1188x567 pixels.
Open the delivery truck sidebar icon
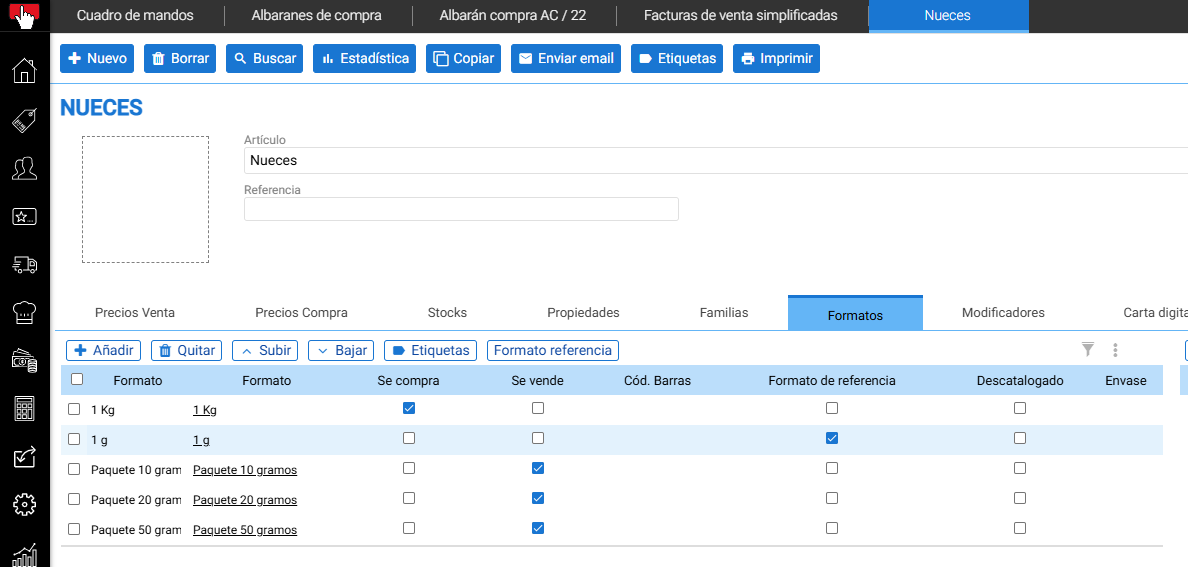point(24,264)
